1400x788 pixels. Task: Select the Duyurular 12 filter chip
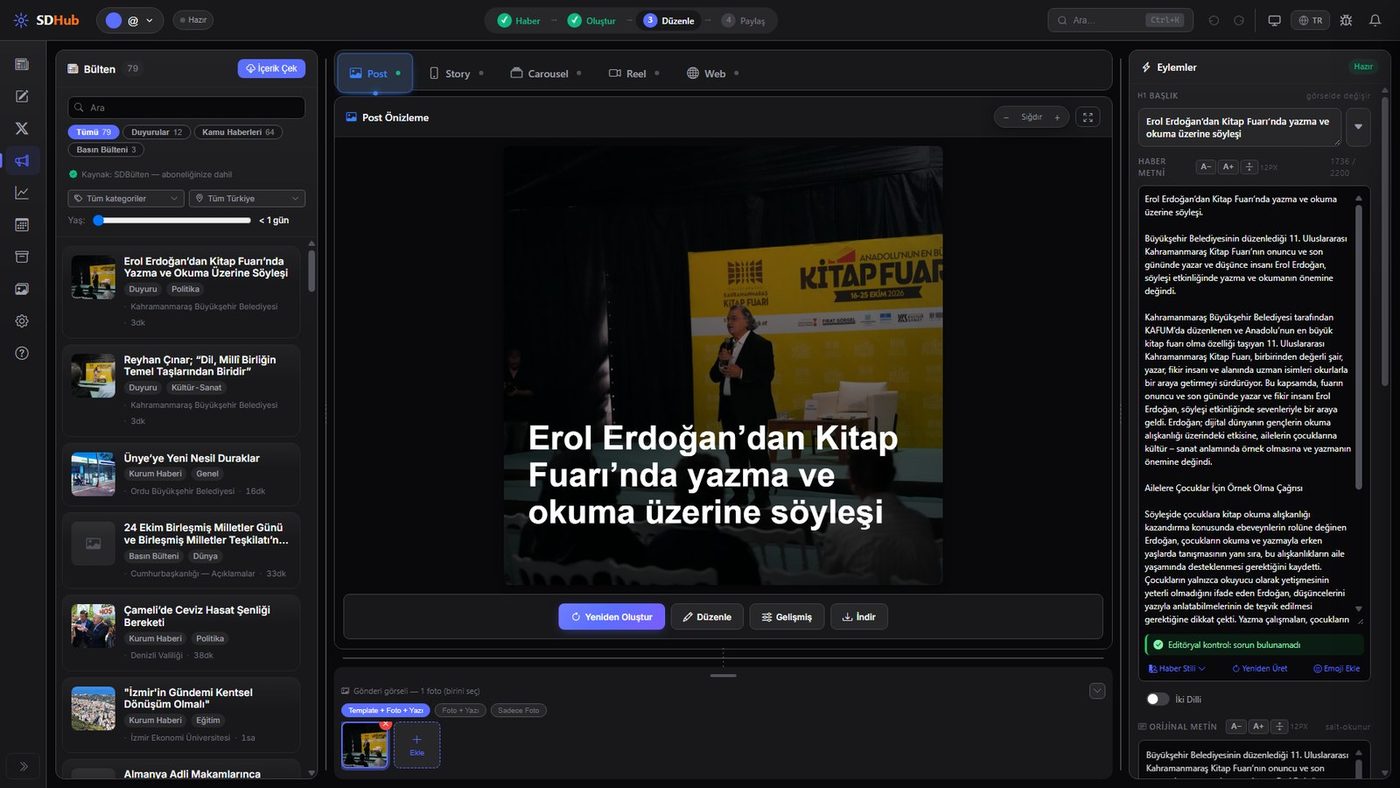[157, 132]
